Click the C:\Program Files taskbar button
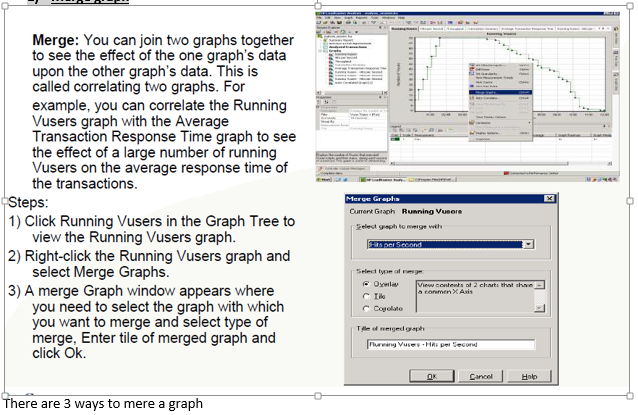 [x=431, y=179]
